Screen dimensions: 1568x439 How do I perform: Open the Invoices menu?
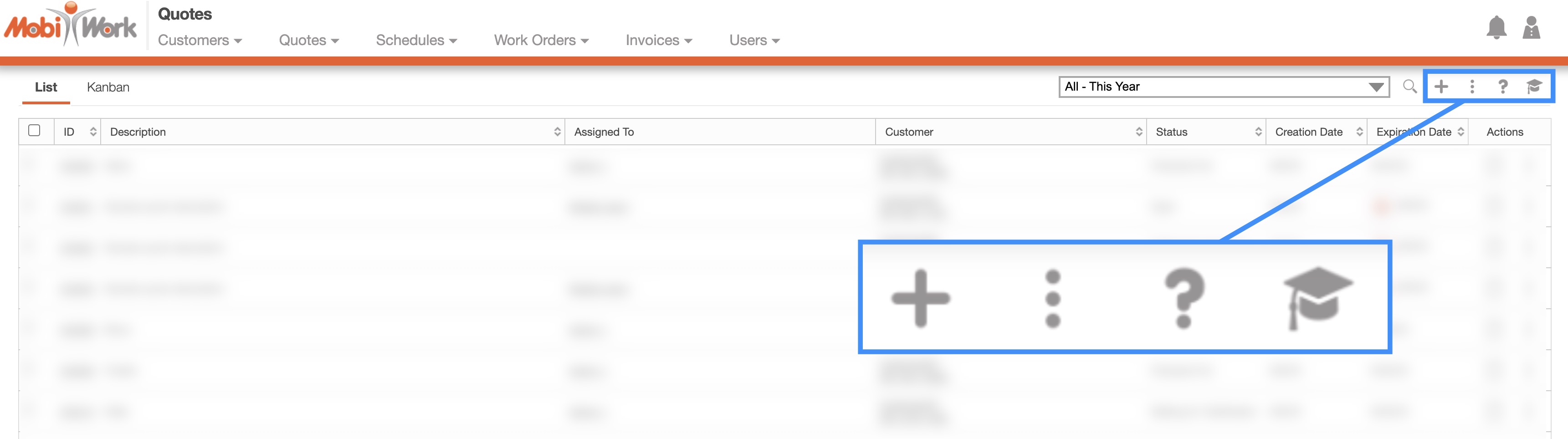click(659, 40)
